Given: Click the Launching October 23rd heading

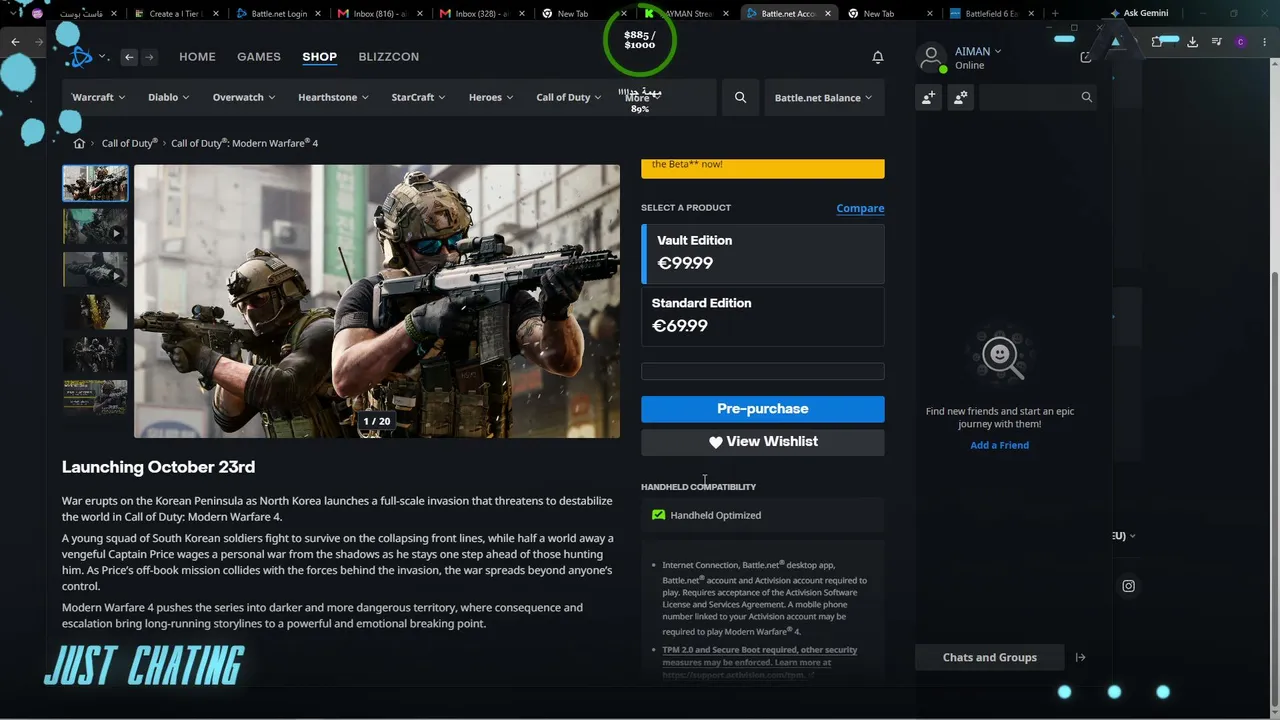Looking at the screenshot, I should tap(158, 467).
